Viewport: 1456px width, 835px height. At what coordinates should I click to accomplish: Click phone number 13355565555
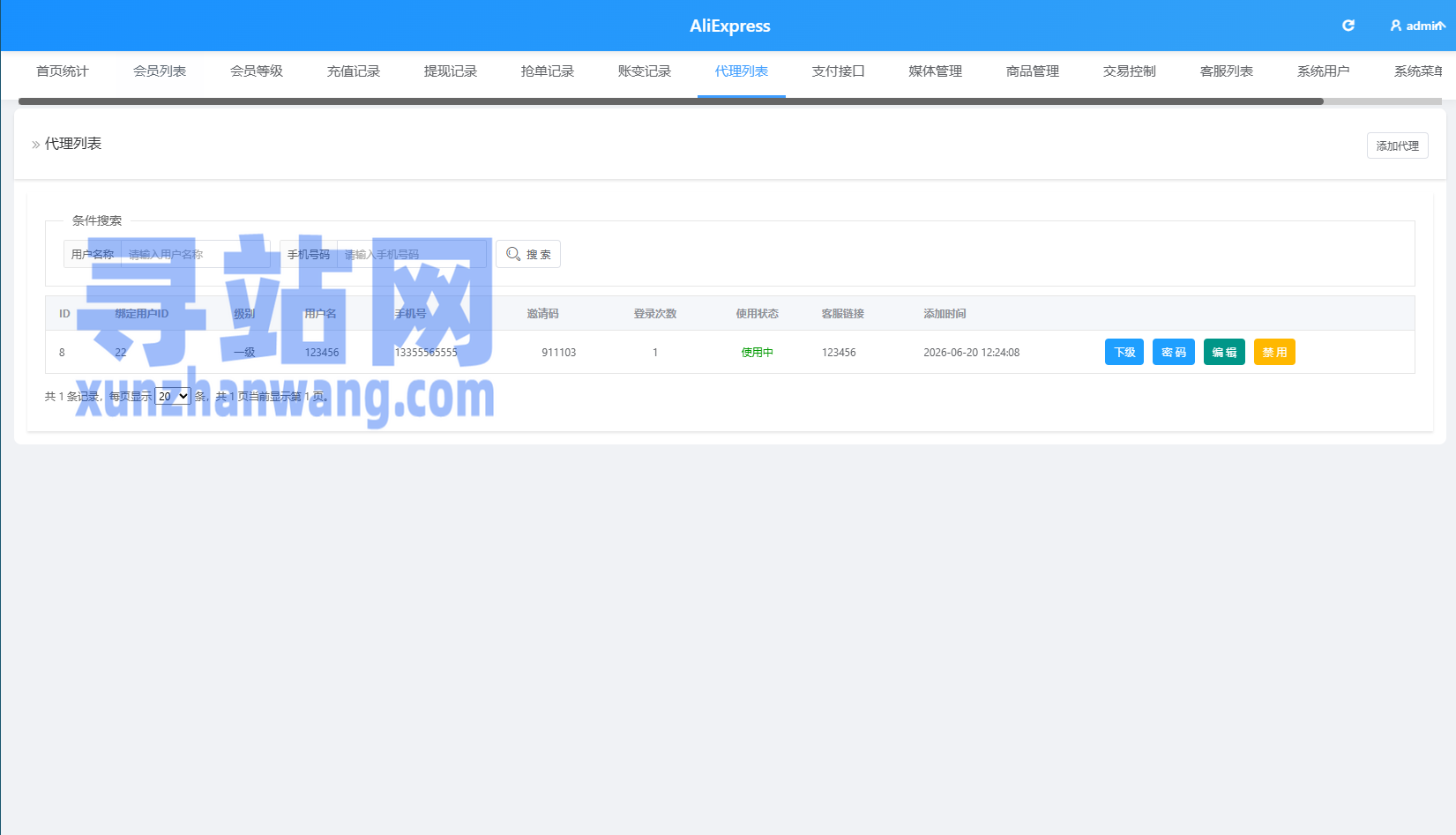point(426,352)
